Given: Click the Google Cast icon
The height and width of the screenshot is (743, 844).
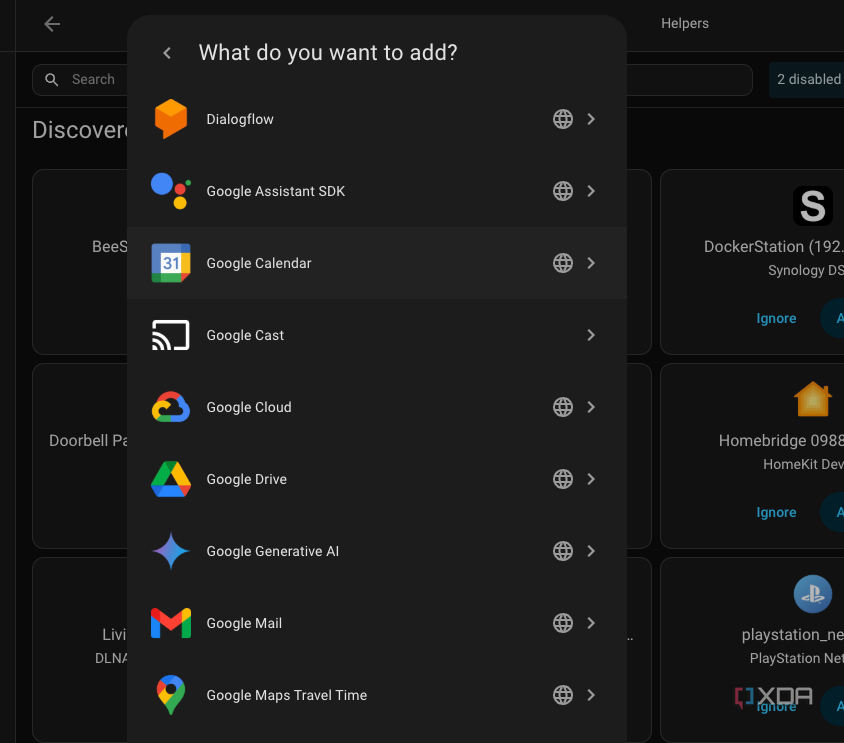Looking at the screenshot, I should pyautogui.click(x=171, y=335).
